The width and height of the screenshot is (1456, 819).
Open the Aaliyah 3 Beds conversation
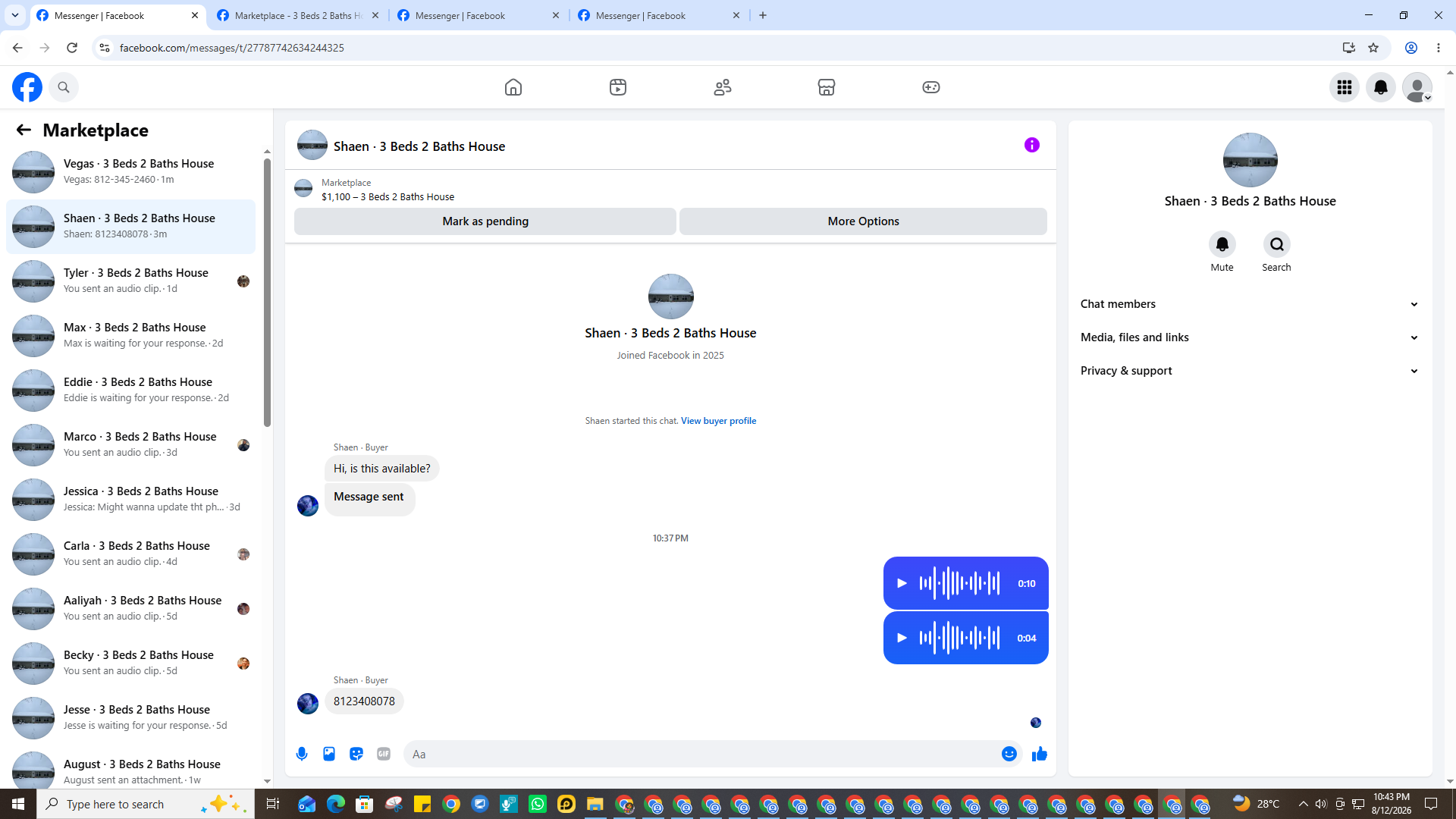click(x=130, y=609)
